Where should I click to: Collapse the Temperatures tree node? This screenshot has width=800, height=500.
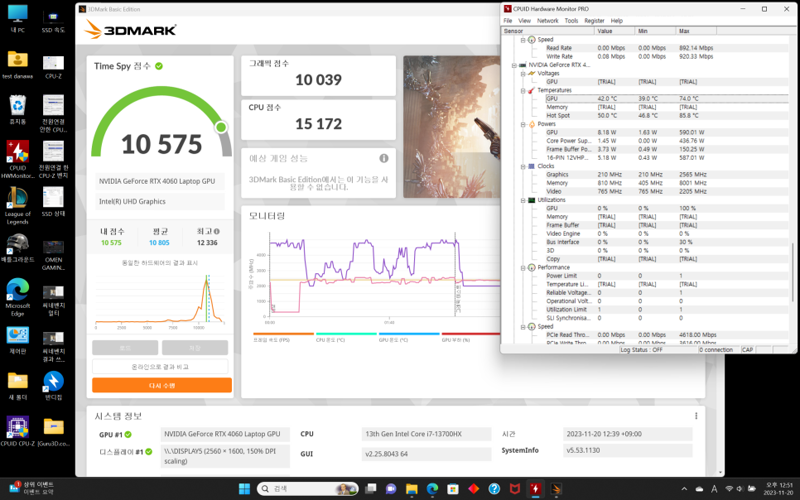[x=522, y=90]
